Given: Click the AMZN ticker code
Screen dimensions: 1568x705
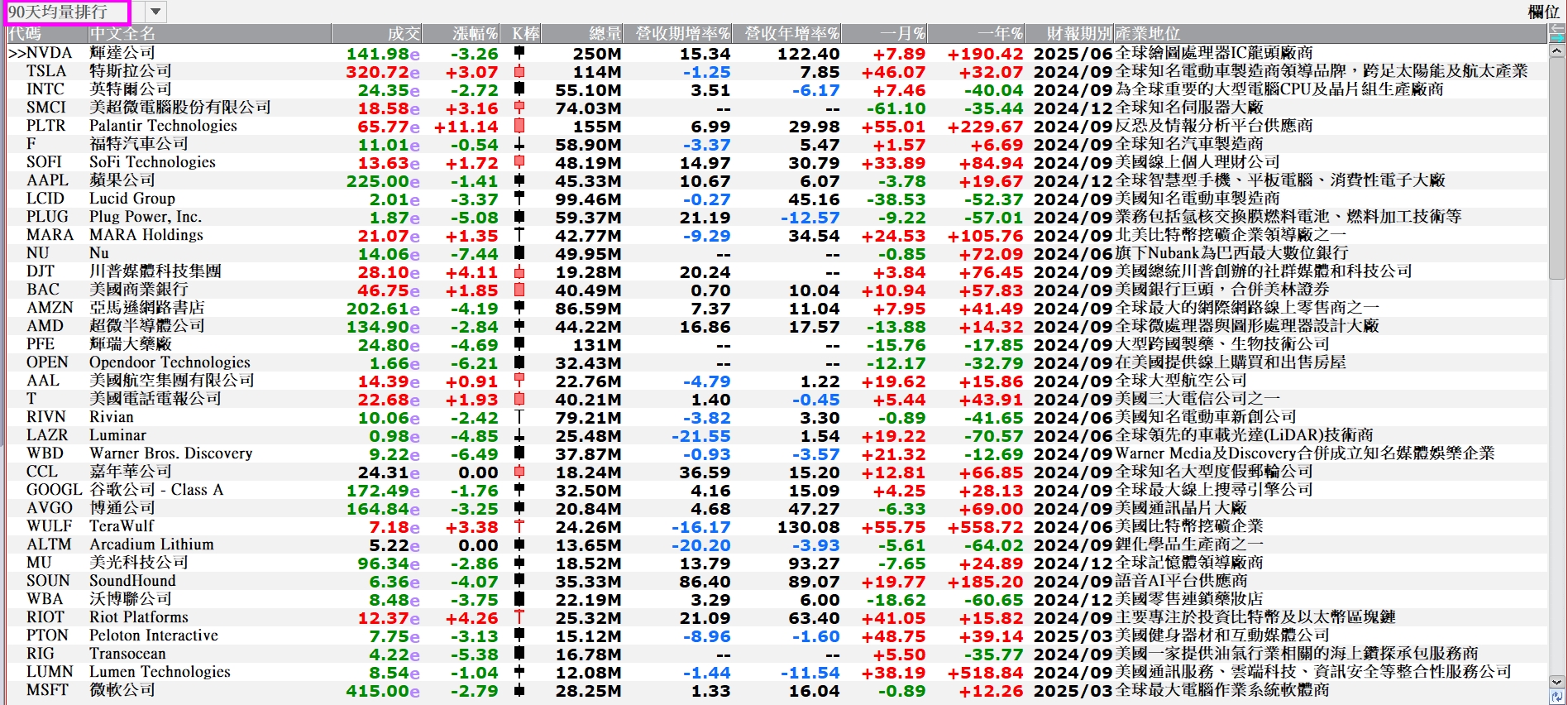Looking at the screenshot, I should pos(50,308).
